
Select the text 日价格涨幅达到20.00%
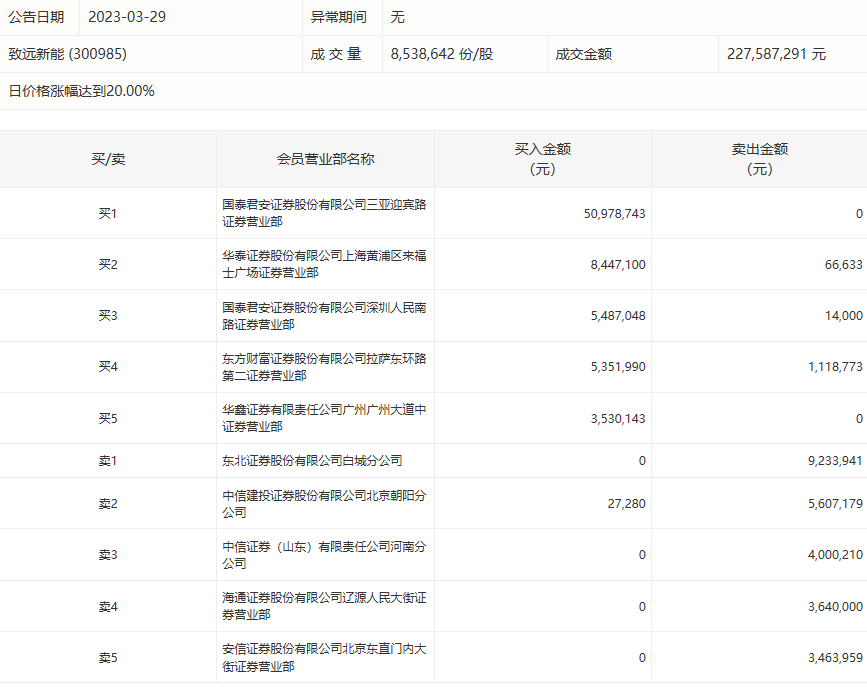[81, 91]
